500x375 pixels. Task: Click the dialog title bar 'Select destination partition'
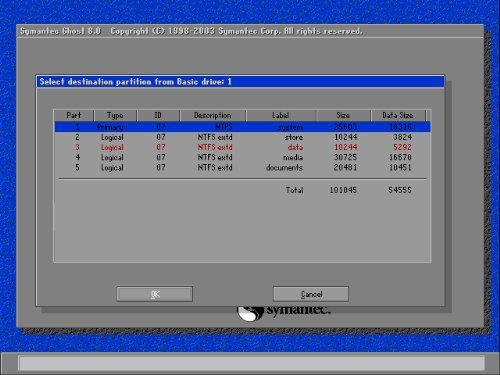(240, 82)
